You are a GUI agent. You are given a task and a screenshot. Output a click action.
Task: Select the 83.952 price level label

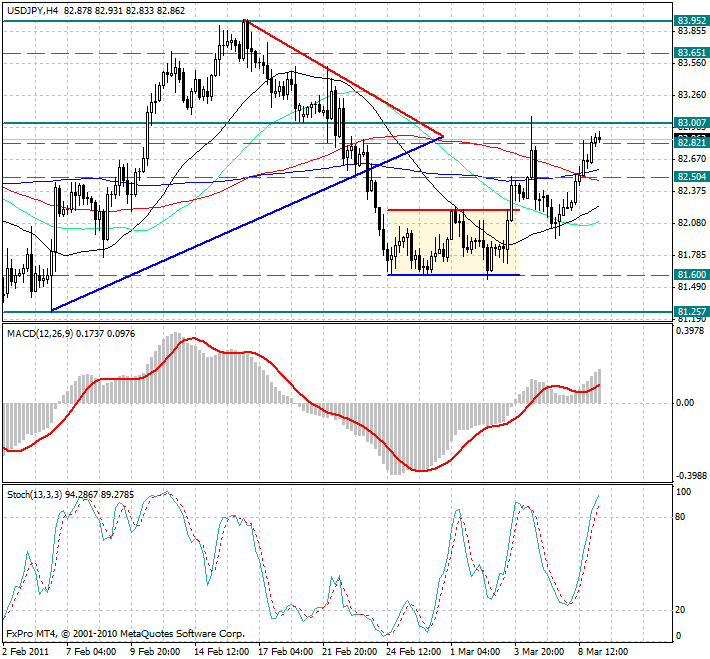691,20
